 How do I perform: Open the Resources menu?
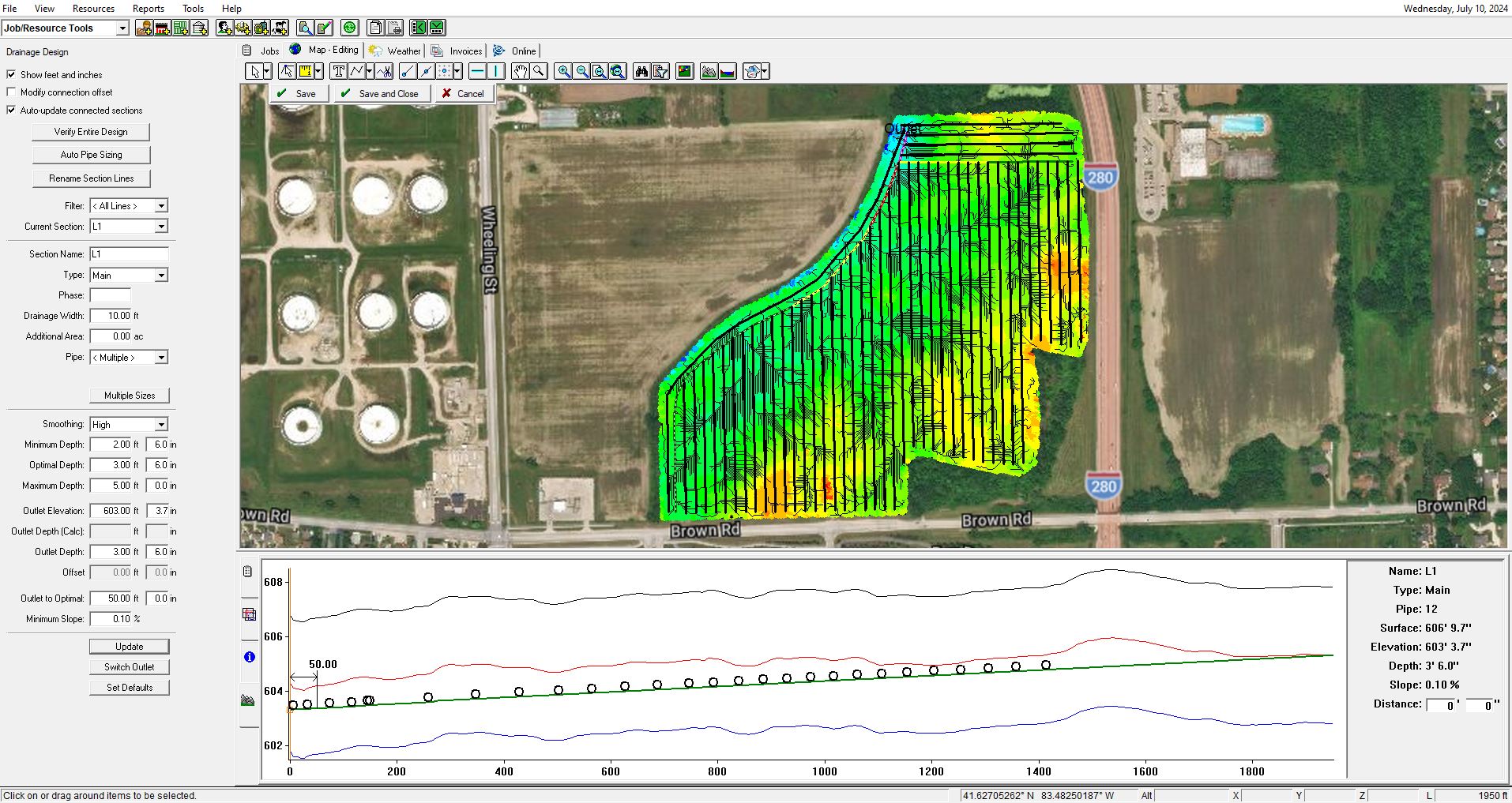point(93,9)
